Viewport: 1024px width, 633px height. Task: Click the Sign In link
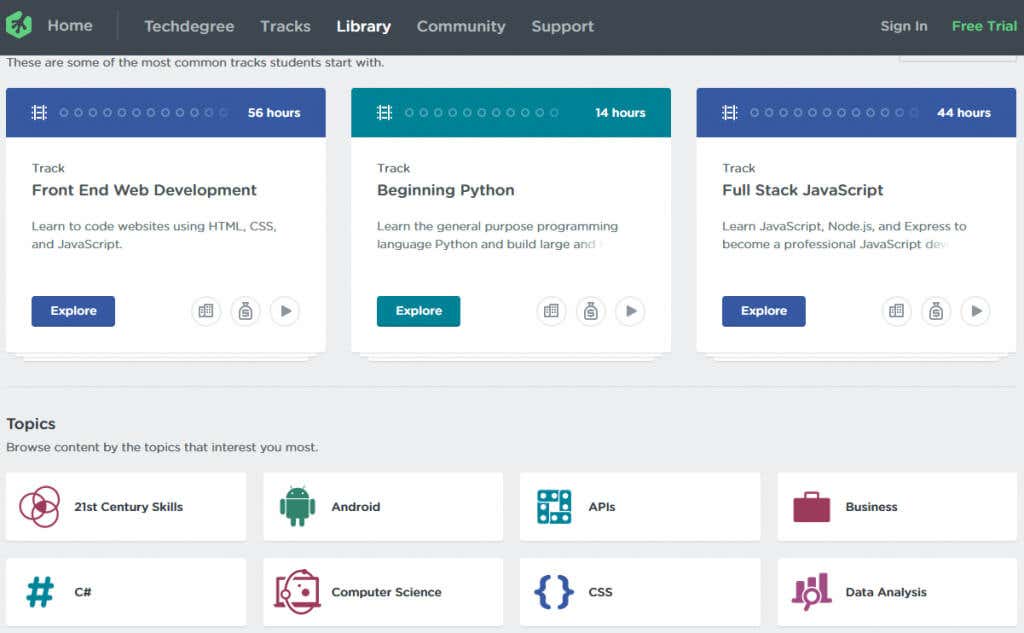pos(903,26)
